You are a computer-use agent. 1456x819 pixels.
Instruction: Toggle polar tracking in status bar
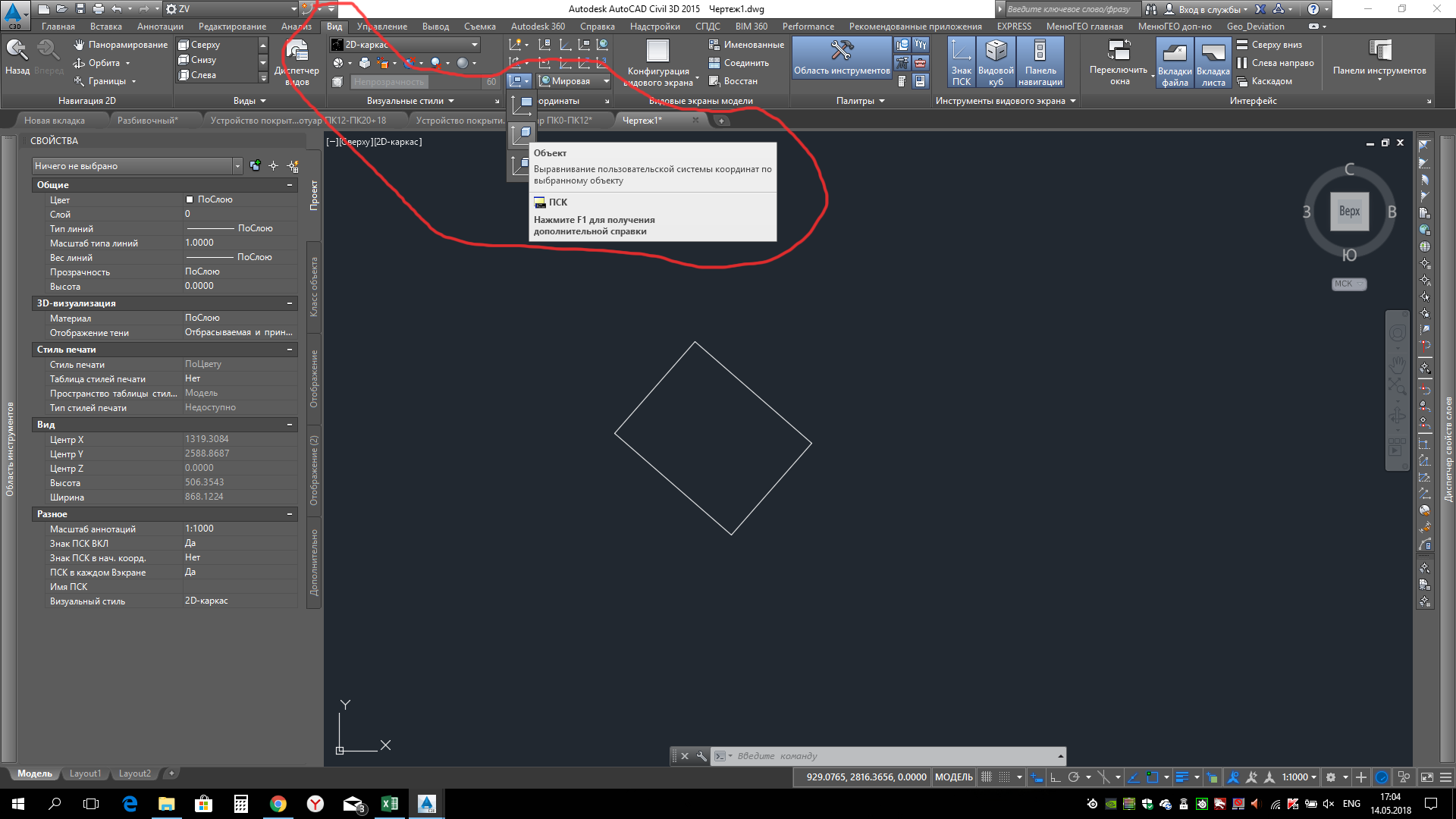click(1073, 777)
